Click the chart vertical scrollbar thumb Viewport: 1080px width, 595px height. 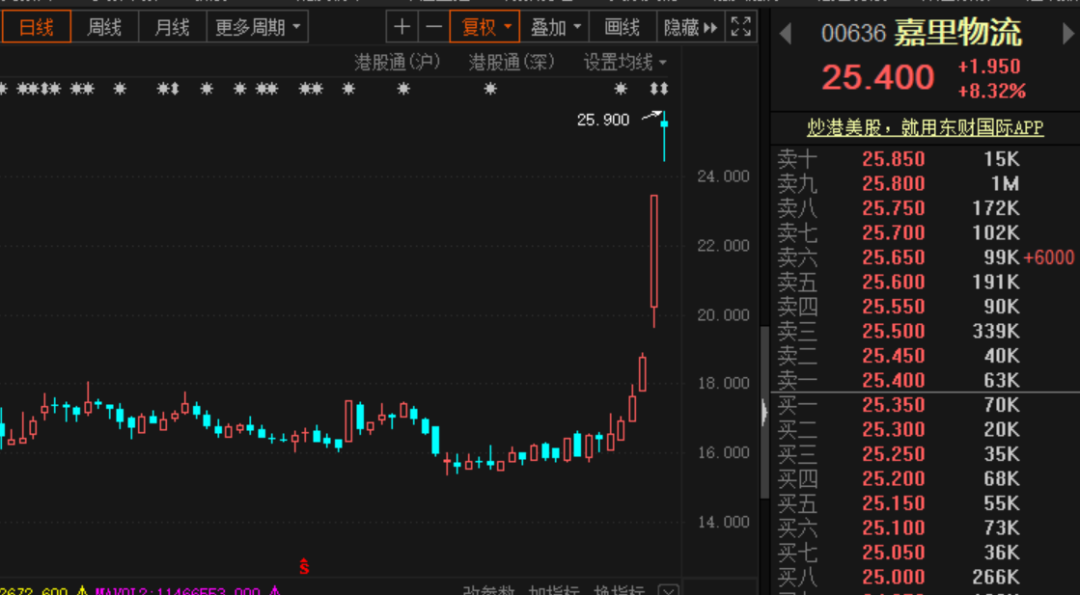[x=764, y=412]
